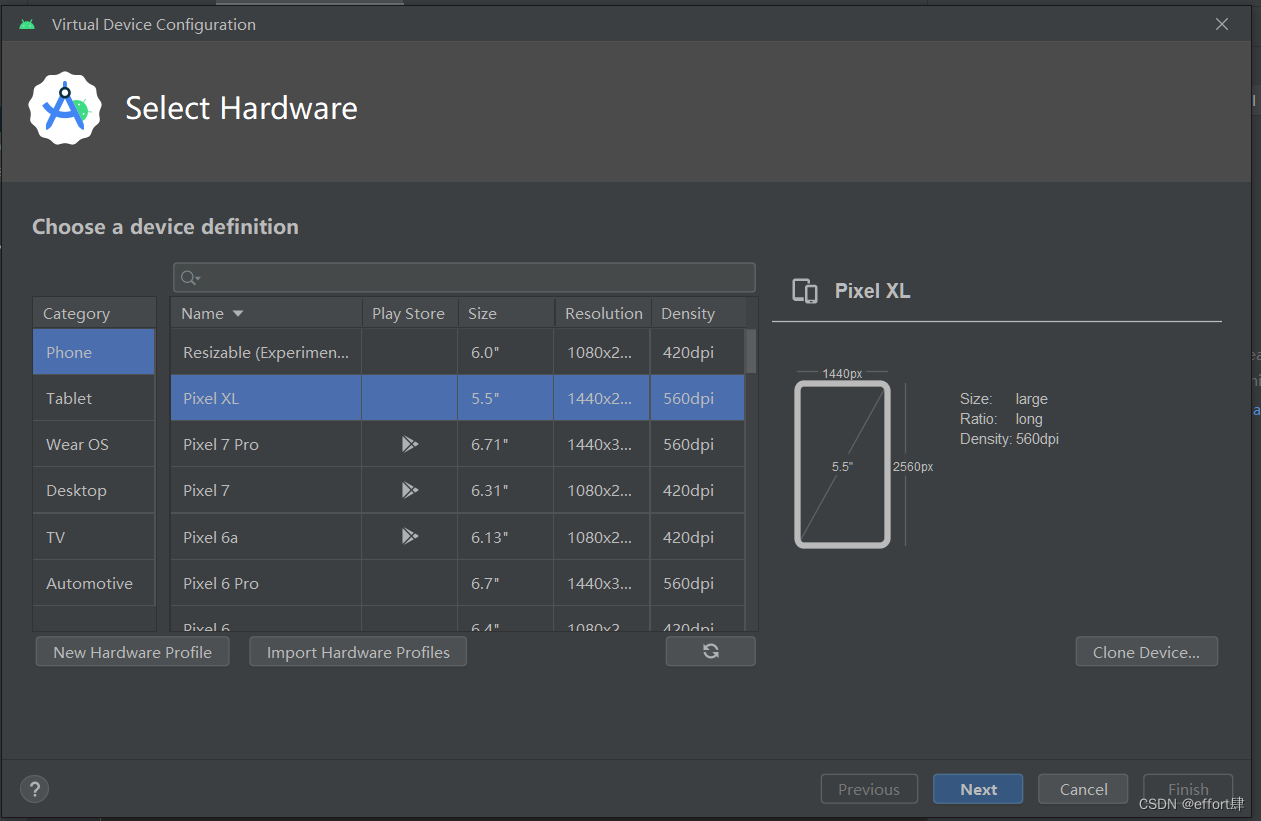Close the Virtual Device Configuration window

point(1222,24)
